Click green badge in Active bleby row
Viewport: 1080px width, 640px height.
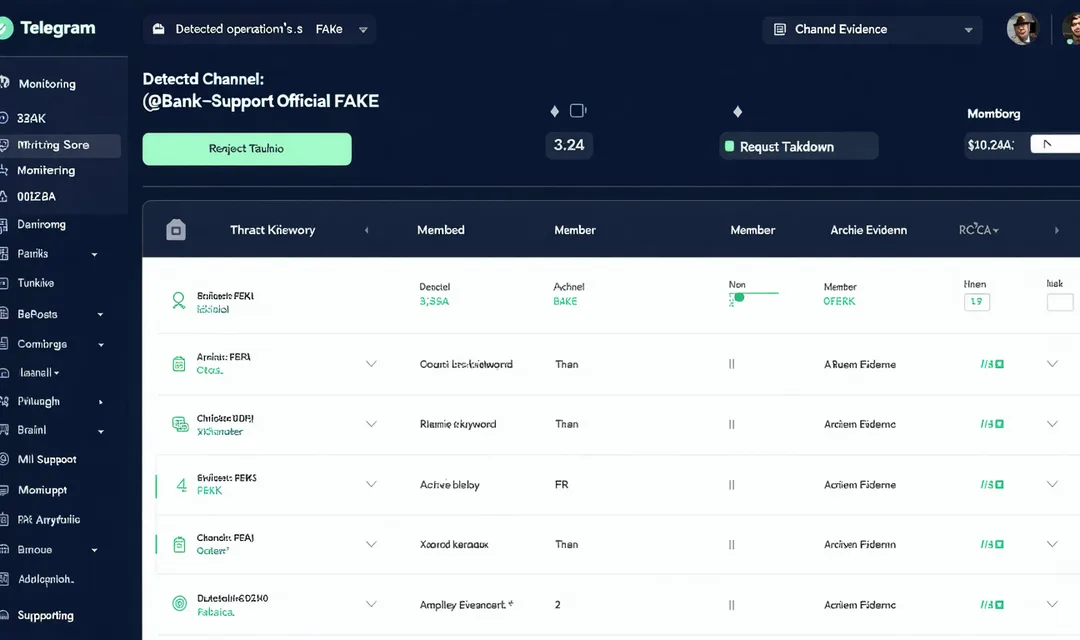coord(993,484)
